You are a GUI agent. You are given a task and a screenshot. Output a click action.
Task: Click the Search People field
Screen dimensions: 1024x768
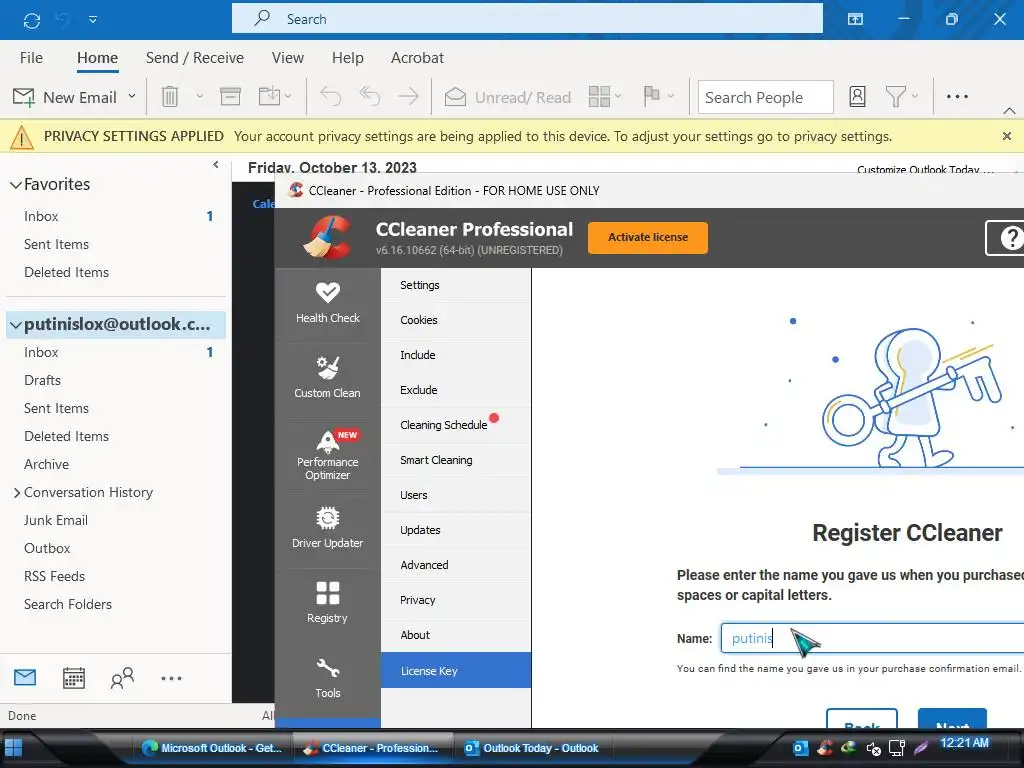tap(765, 97)
